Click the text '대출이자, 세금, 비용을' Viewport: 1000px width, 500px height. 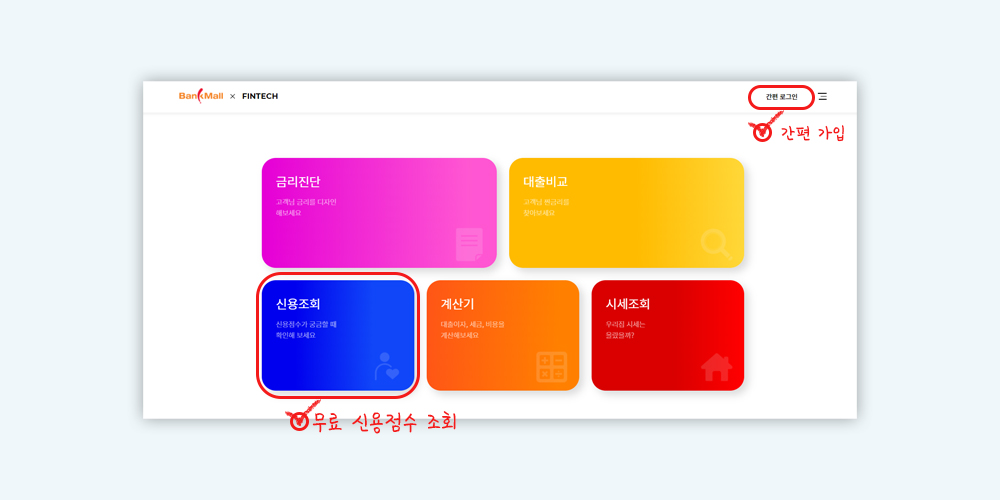473,325
